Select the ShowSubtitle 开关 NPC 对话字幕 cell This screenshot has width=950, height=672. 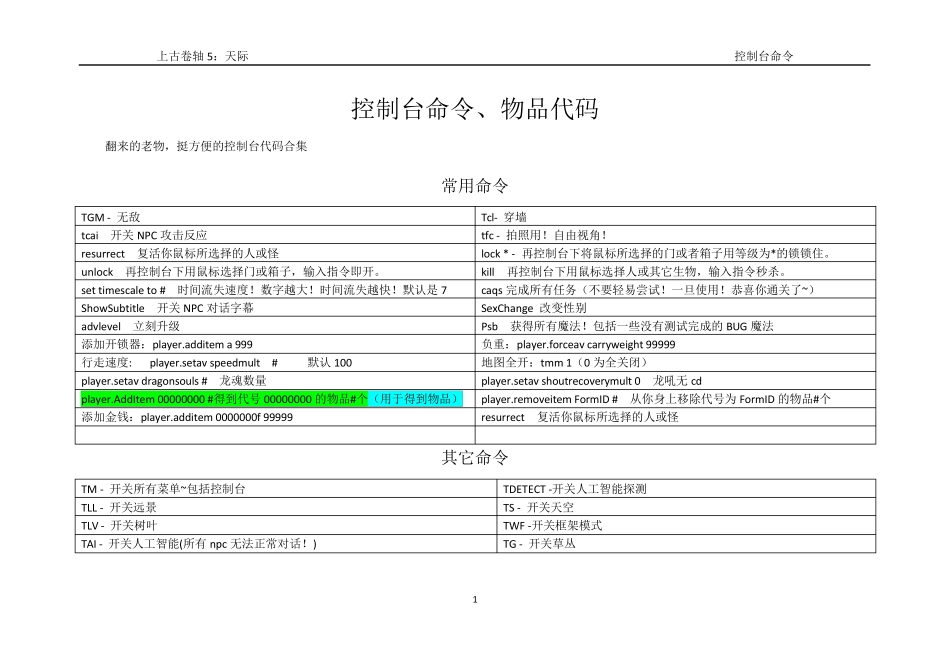click(x=275, y=307)
